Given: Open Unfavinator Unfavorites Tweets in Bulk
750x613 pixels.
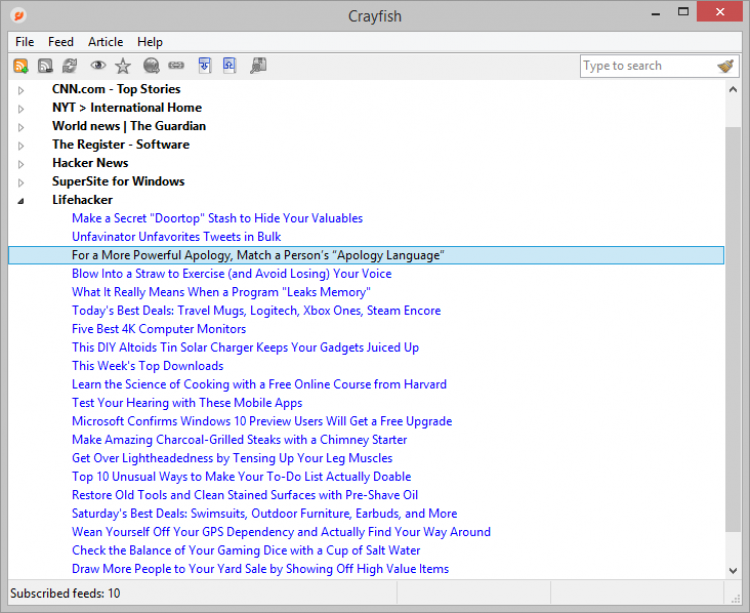Looking at the screenshot, I should tap(176, 237).
